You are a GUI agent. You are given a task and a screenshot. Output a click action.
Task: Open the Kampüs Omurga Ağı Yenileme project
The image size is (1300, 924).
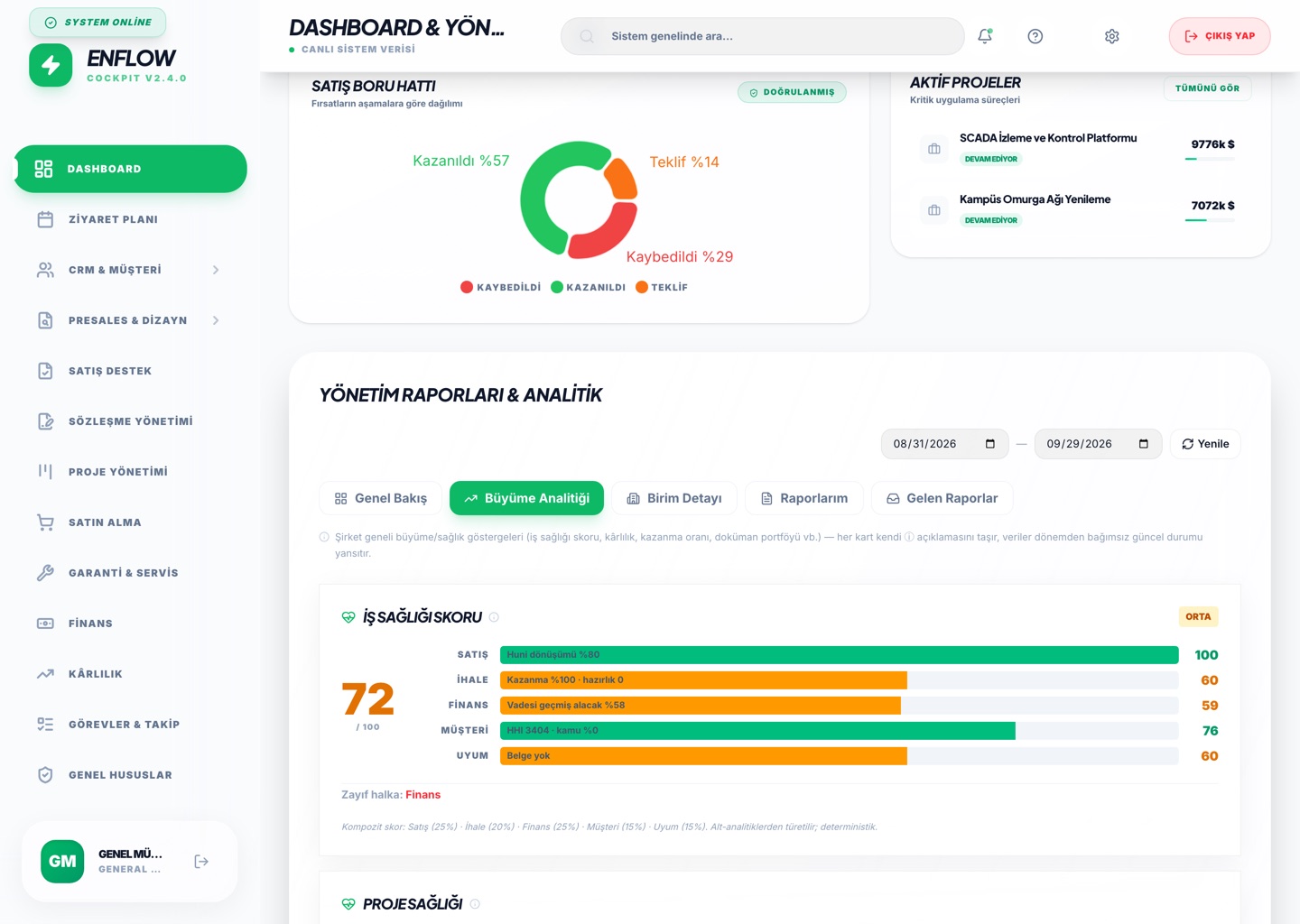pyautogui.click(x=1080, y=210)
